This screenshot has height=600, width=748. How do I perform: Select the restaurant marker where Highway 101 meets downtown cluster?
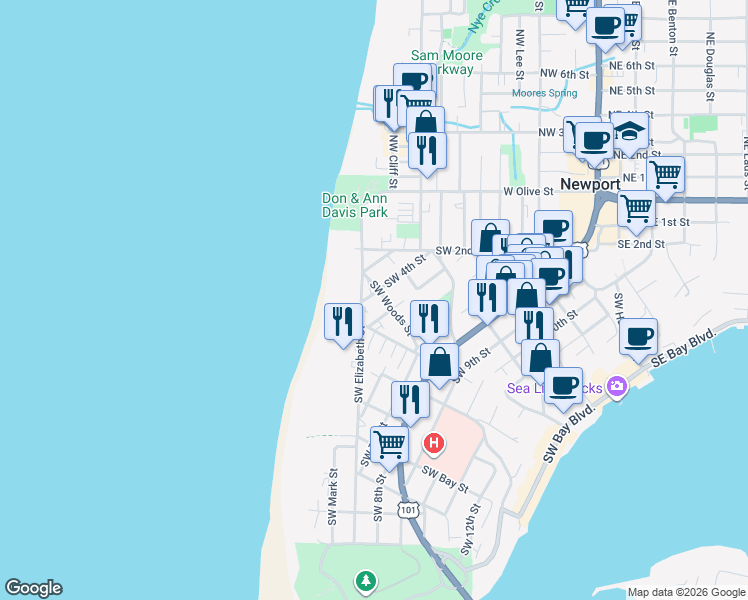[487, 300]
